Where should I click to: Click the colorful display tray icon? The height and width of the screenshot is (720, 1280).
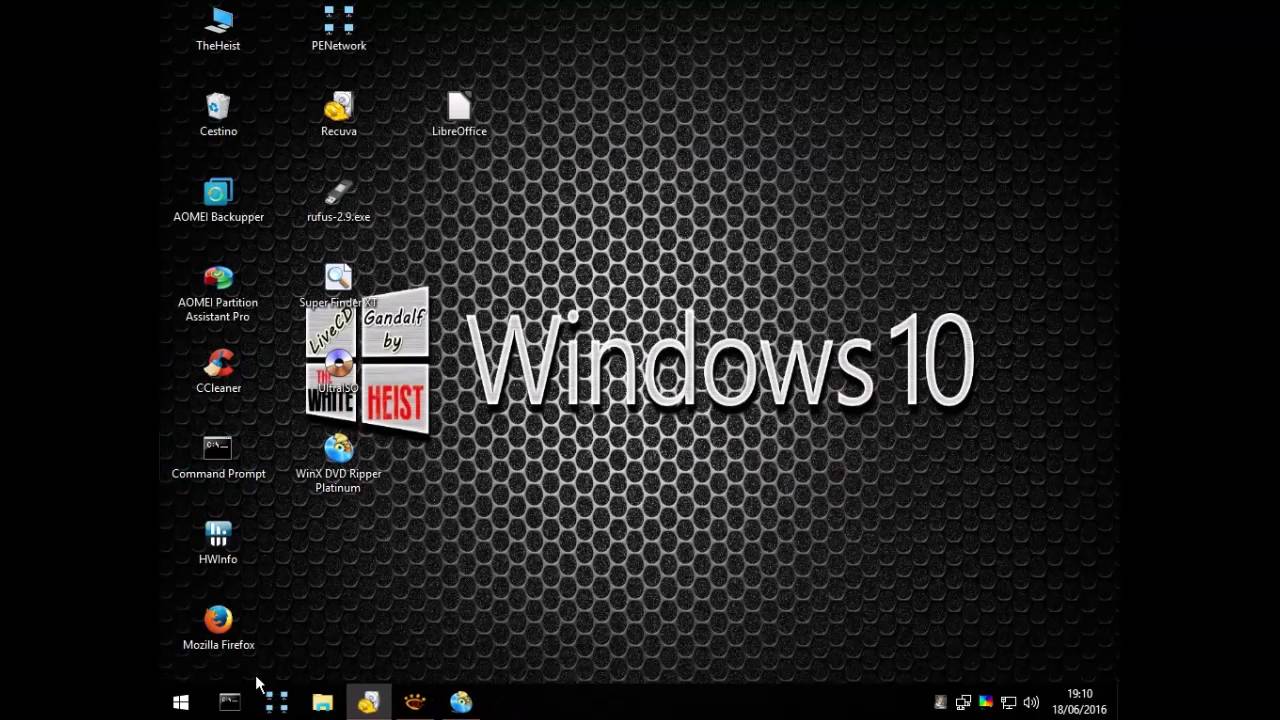point(985,703)
